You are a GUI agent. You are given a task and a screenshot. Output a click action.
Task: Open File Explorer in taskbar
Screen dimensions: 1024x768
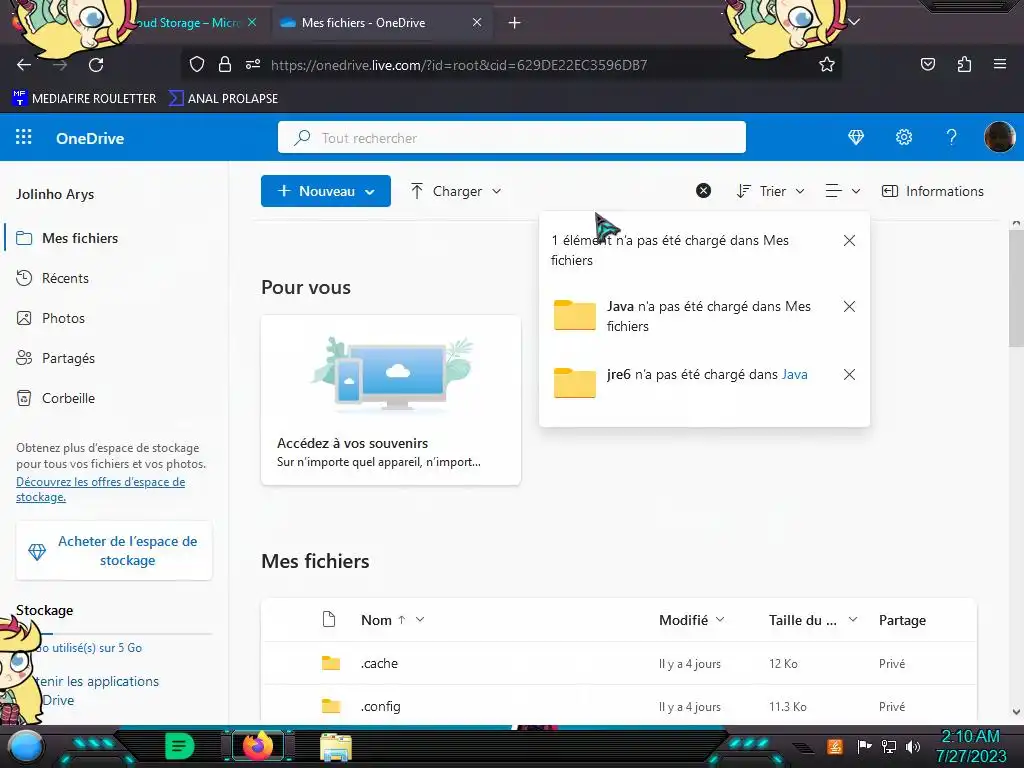click(336, 747)
